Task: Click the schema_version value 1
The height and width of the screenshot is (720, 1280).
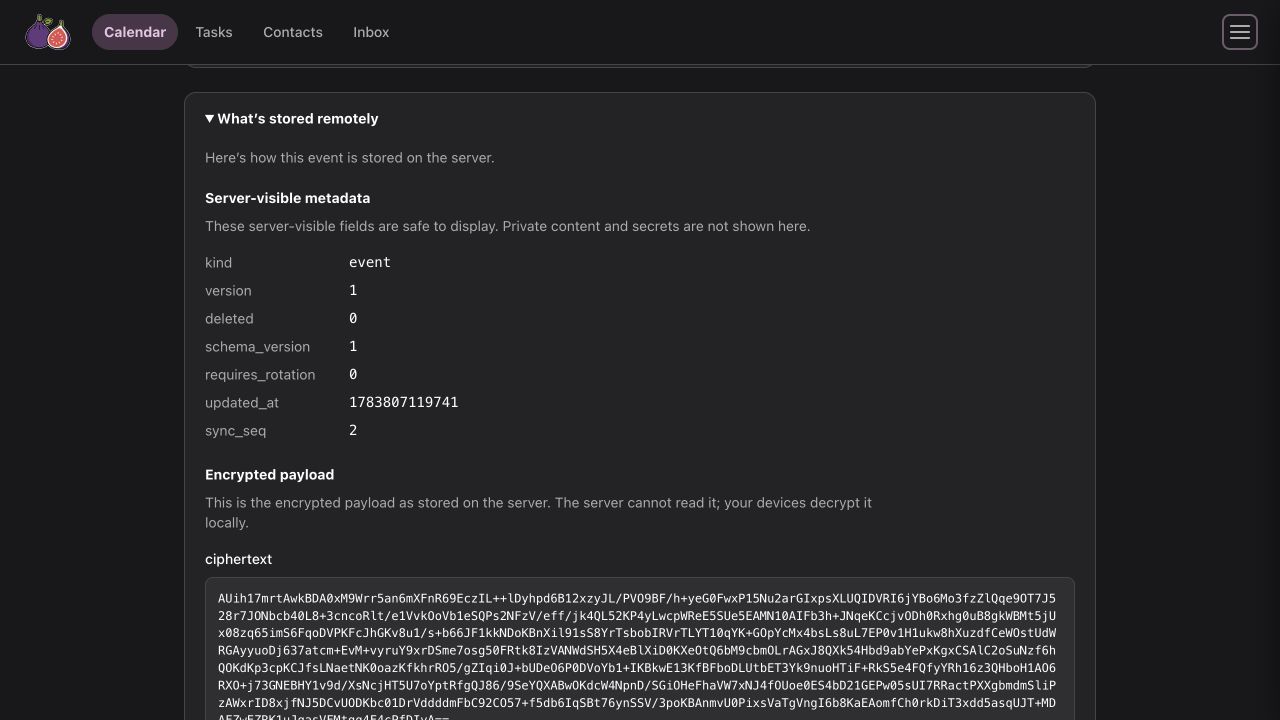Action: coord(353,346)
